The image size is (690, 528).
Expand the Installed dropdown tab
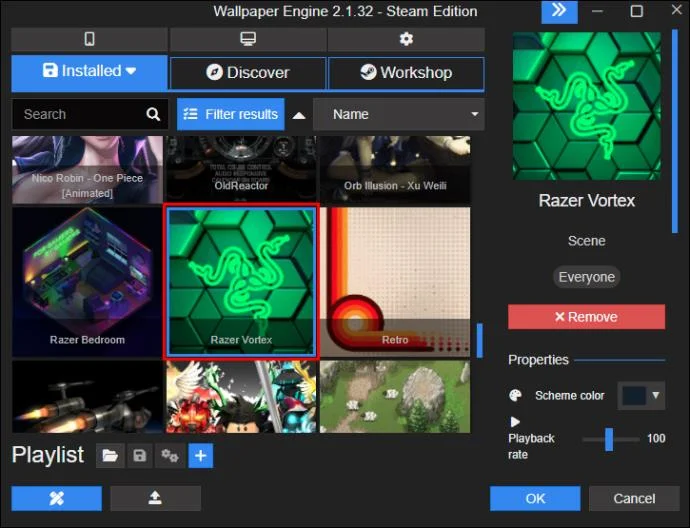[x=89, y=71]
